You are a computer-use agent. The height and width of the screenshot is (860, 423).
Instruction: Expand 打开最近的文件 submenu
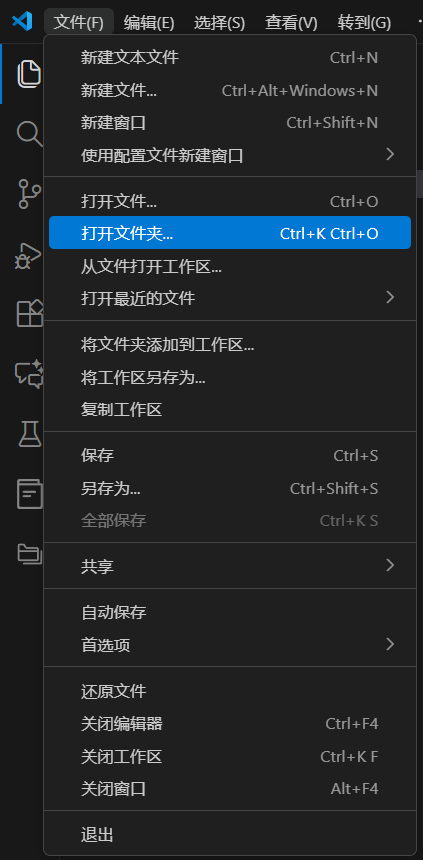(x=229, y=298)
